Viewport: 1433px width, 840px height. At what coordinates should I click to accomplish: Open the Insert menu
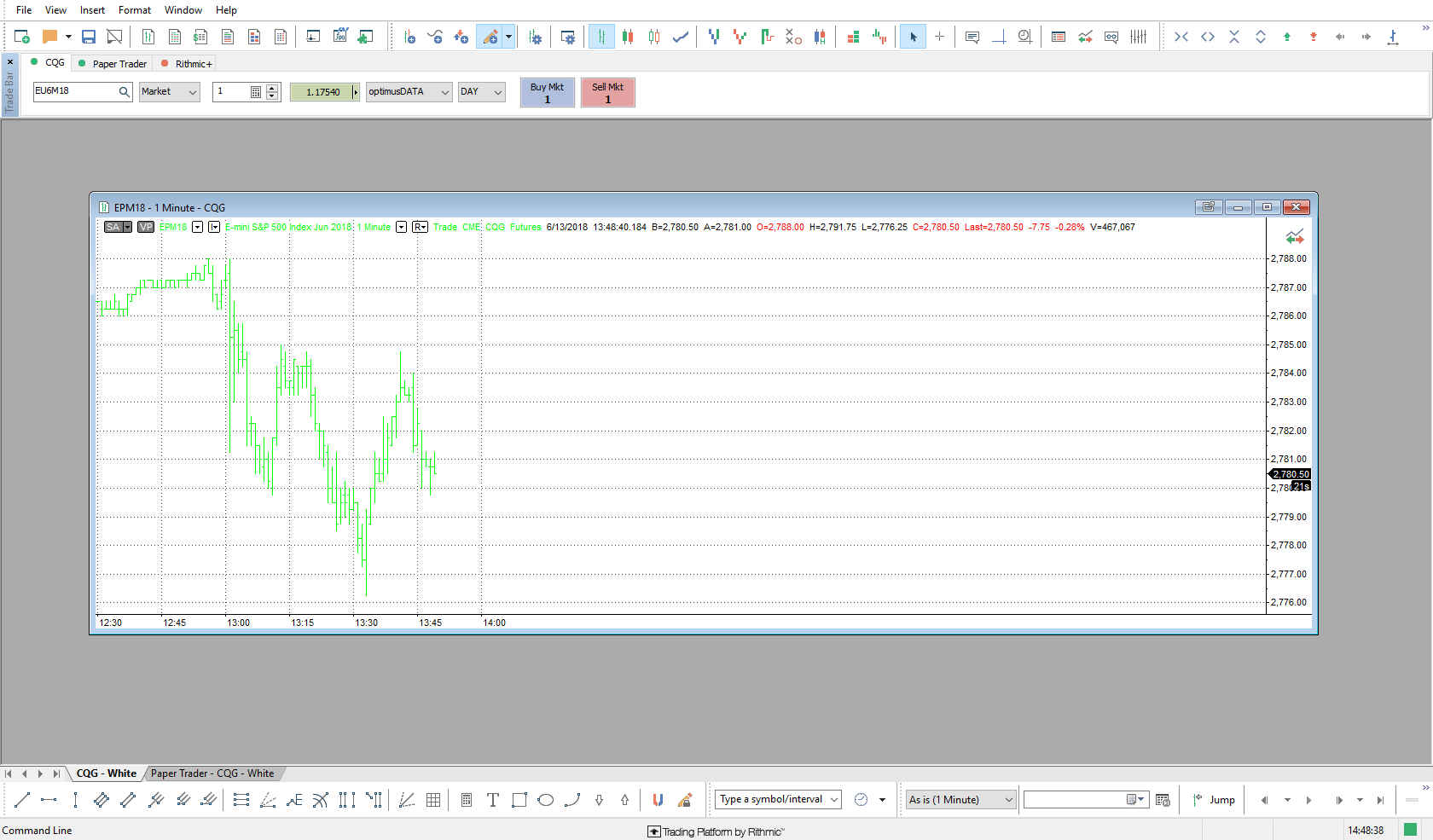[92, 10]
